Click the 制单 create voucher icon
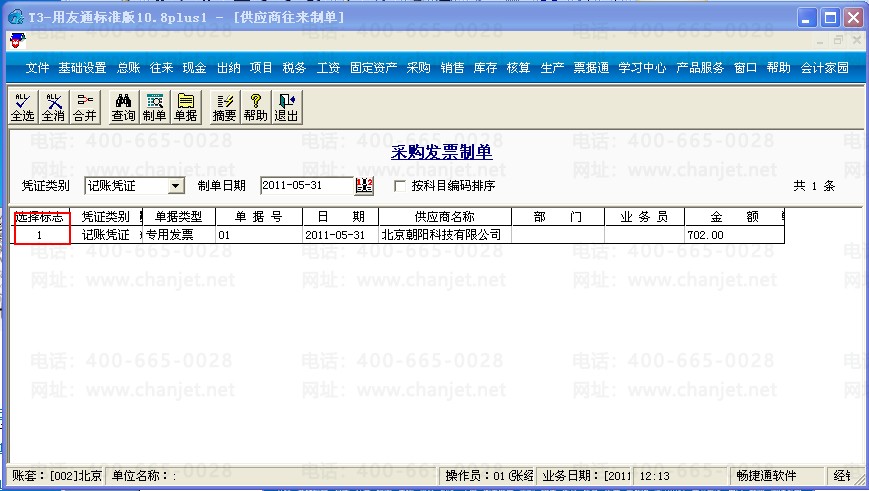 point(155,107)
